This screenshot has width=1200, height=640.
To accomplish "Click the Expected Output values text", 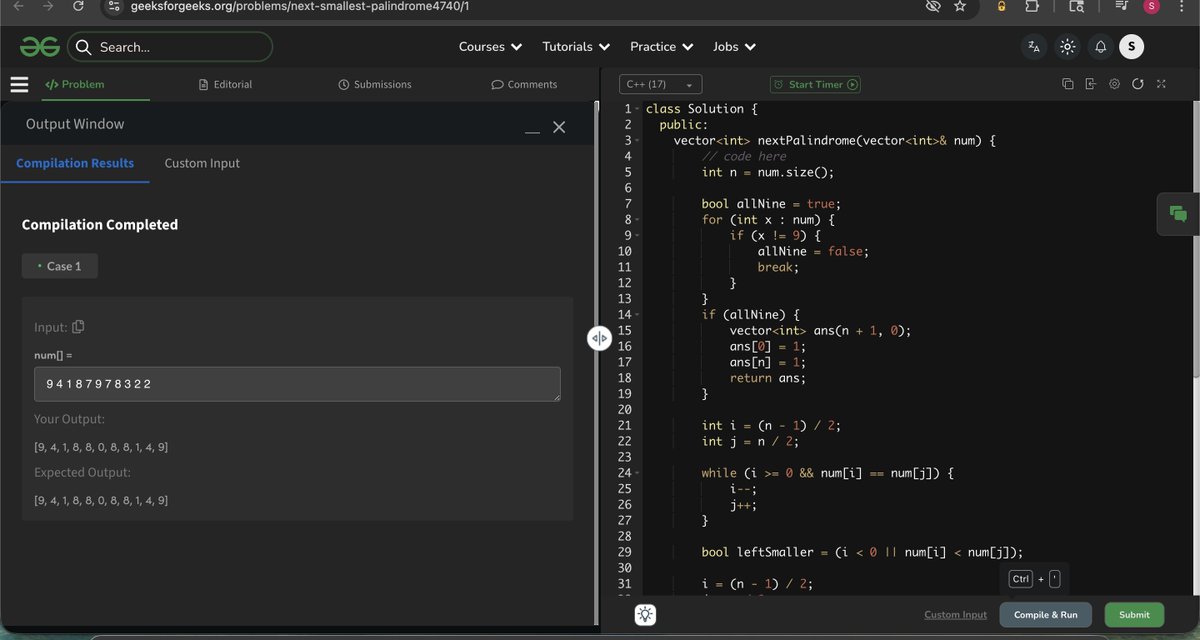I will 101,500.
